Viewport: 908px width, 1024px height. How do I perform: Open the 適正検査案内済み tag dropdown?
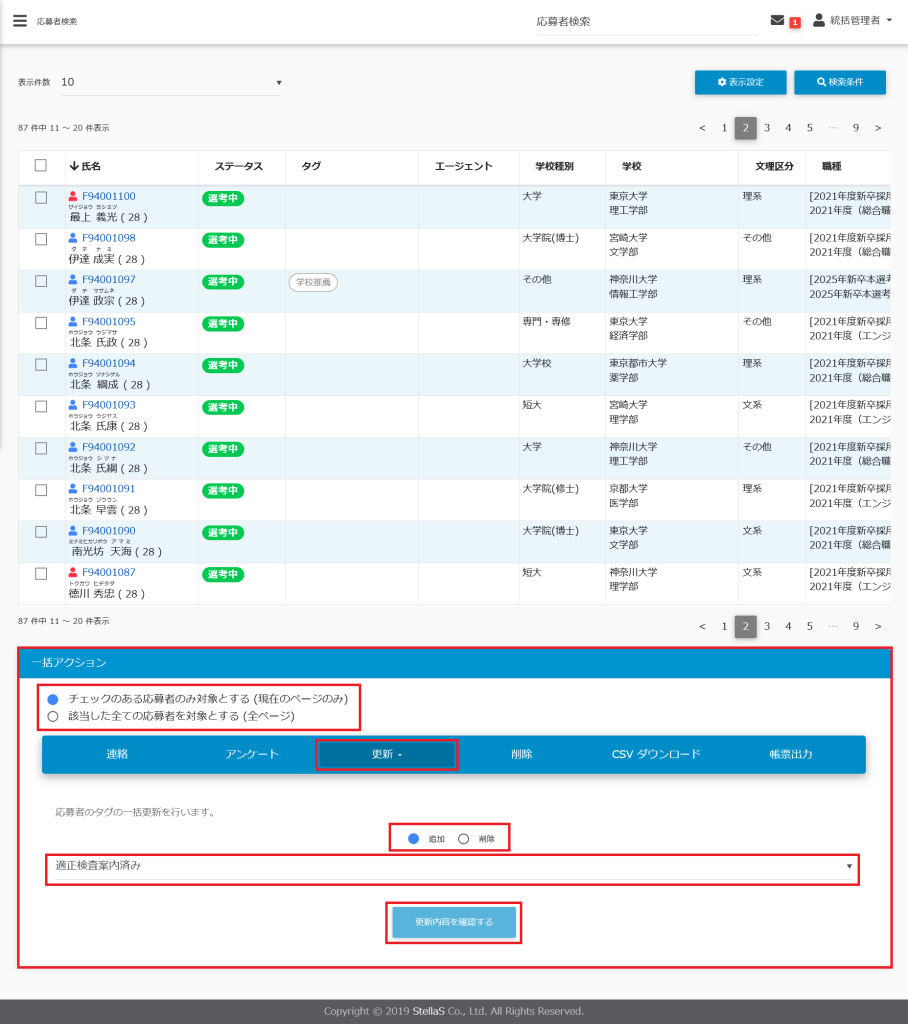click(x=452, y=866)
